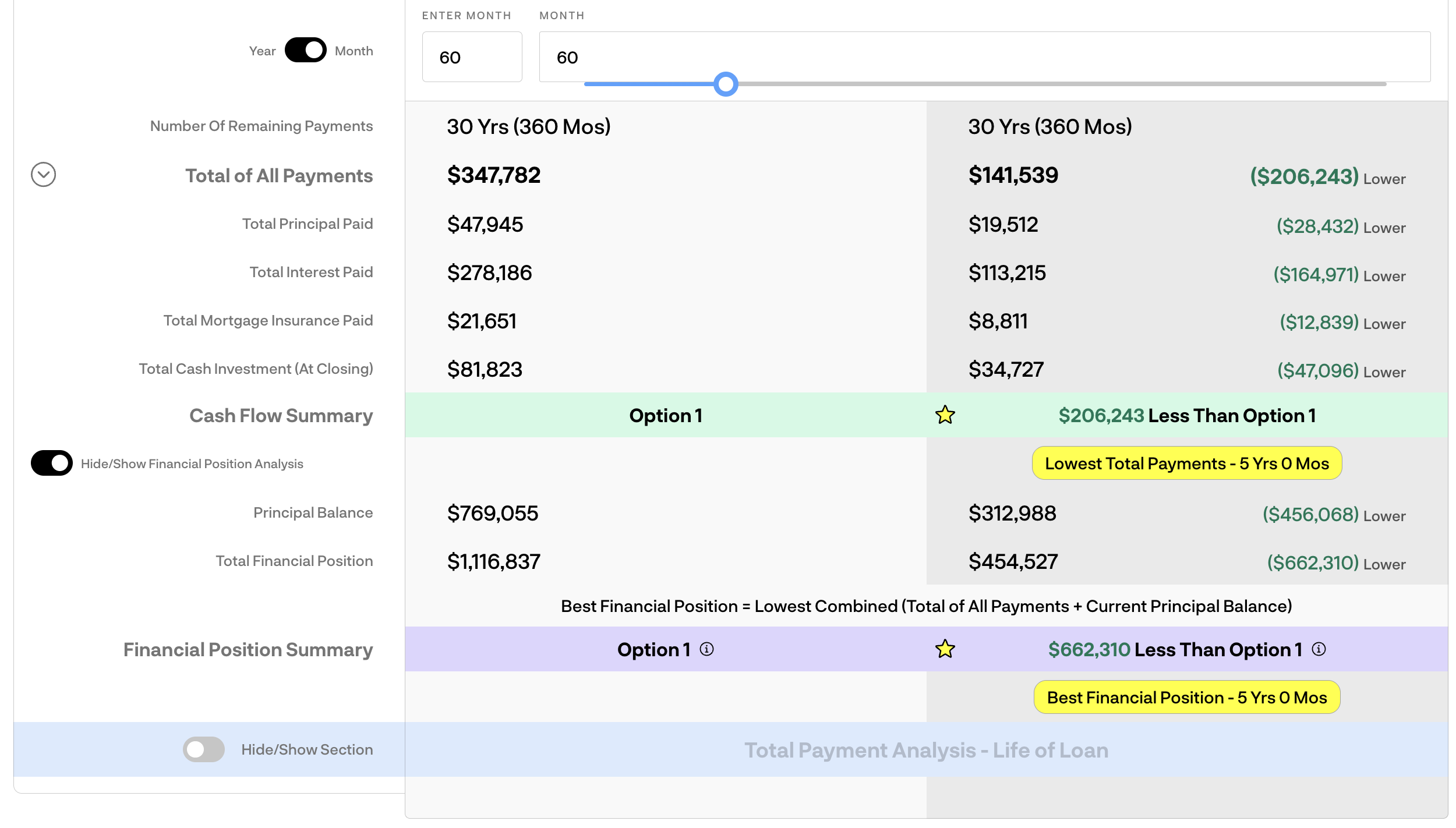Screen dimensions: 1456x828
Task: Click the star icon in Financial Position Summary row
Action: pos(945,649)
